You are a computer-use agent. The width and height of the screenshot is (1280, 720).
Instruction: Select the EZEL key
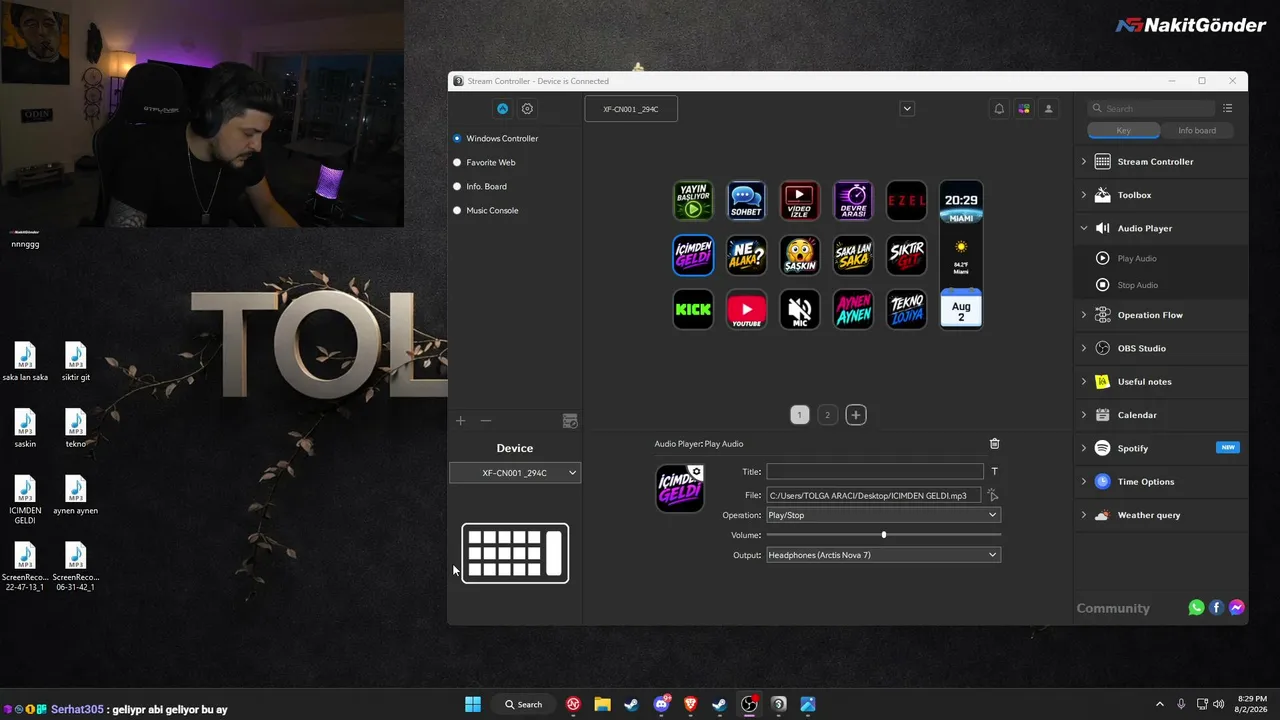[x=907, y=201]
